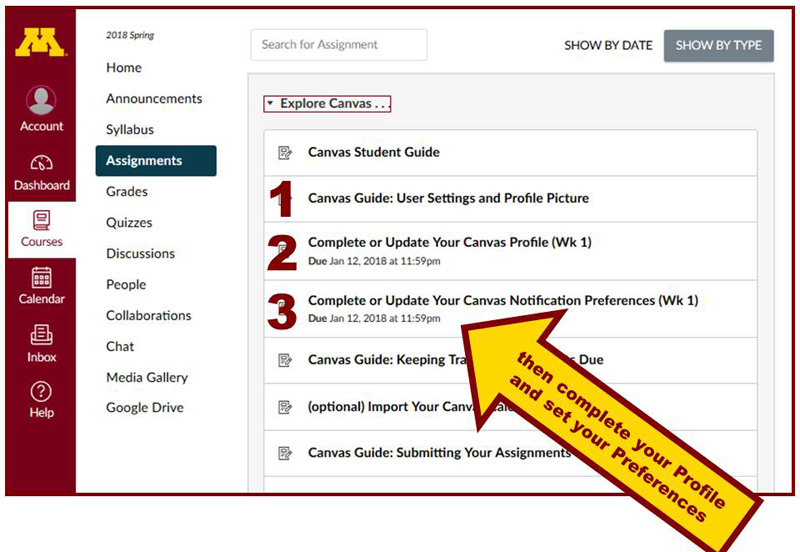The height and width of the screenshot is (552, 800).
Task: Open the Canvas Student Guide assignment
Action: tap(373, 152)
